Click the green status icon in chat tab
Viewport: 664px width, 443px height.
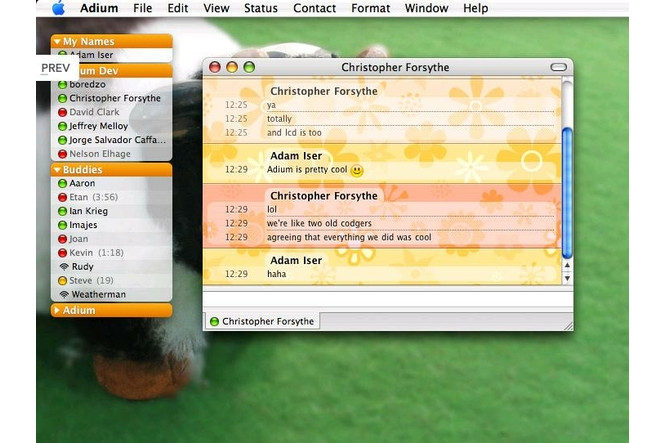(x=214, y=322)
